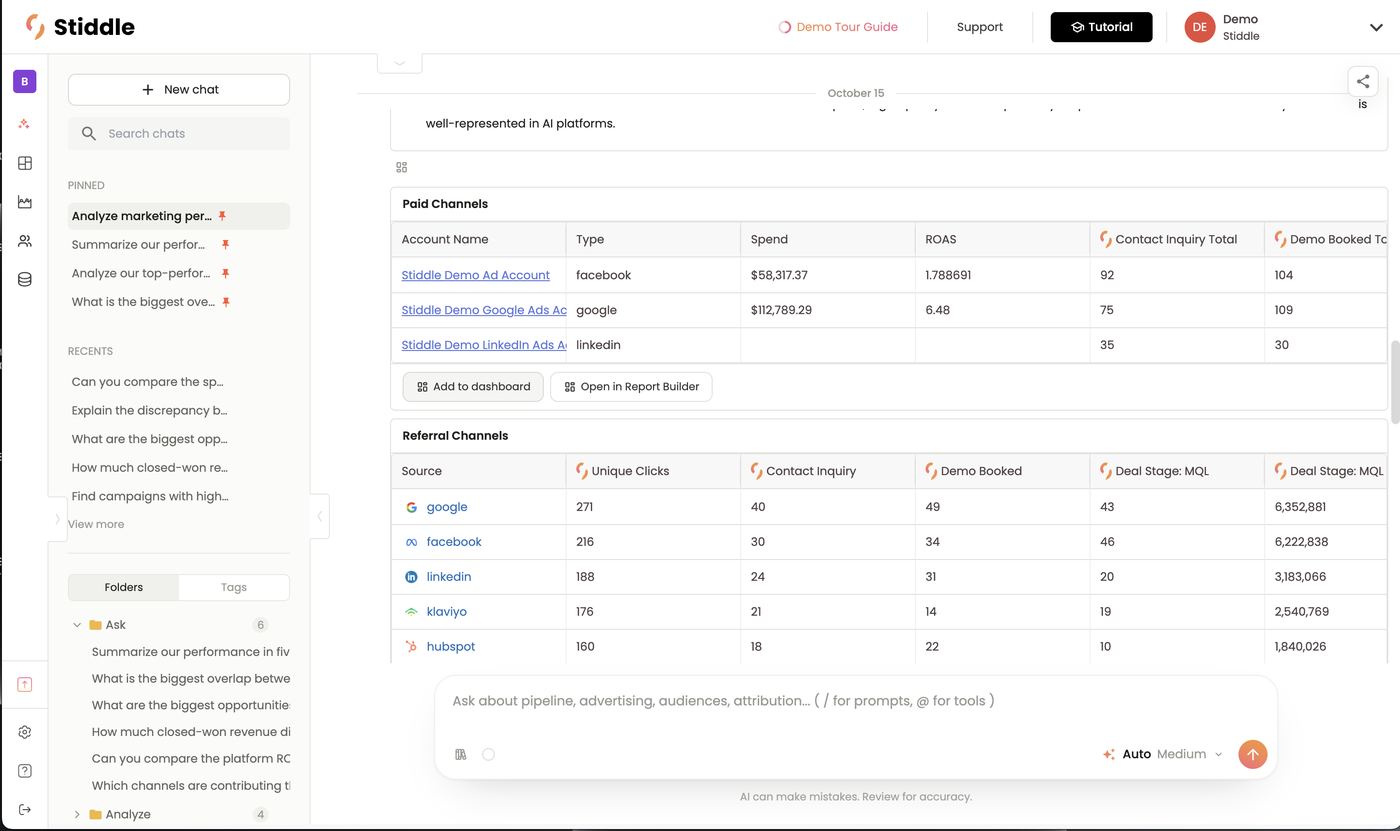The width and height of the screenshot is (1400, 831).
Task: Open the Stiddle Demo Ad Account link
Action: tap(475, 275)
